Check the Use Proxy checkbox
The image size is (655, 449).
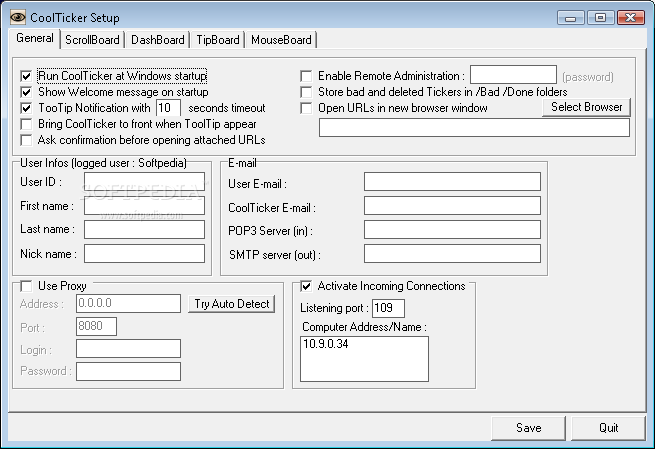(x=26, y=286)
